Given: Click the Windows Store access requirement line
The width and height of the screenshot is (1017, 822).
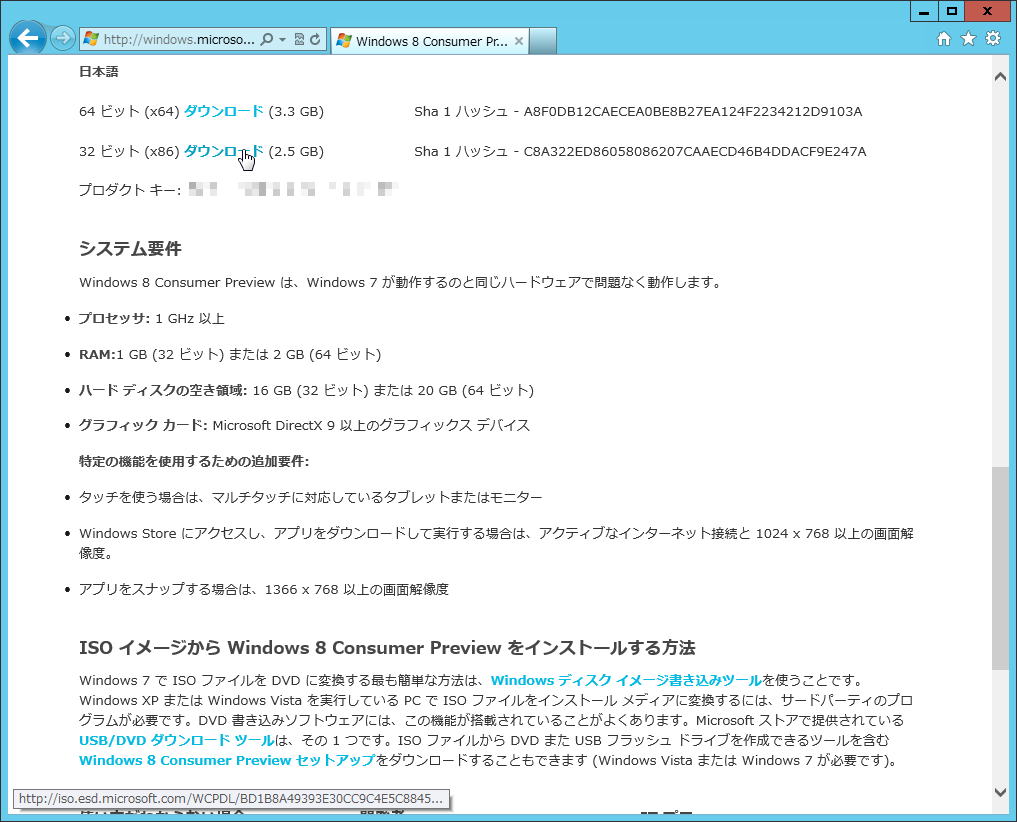Looking at the screenshot, I should (496, 543).
